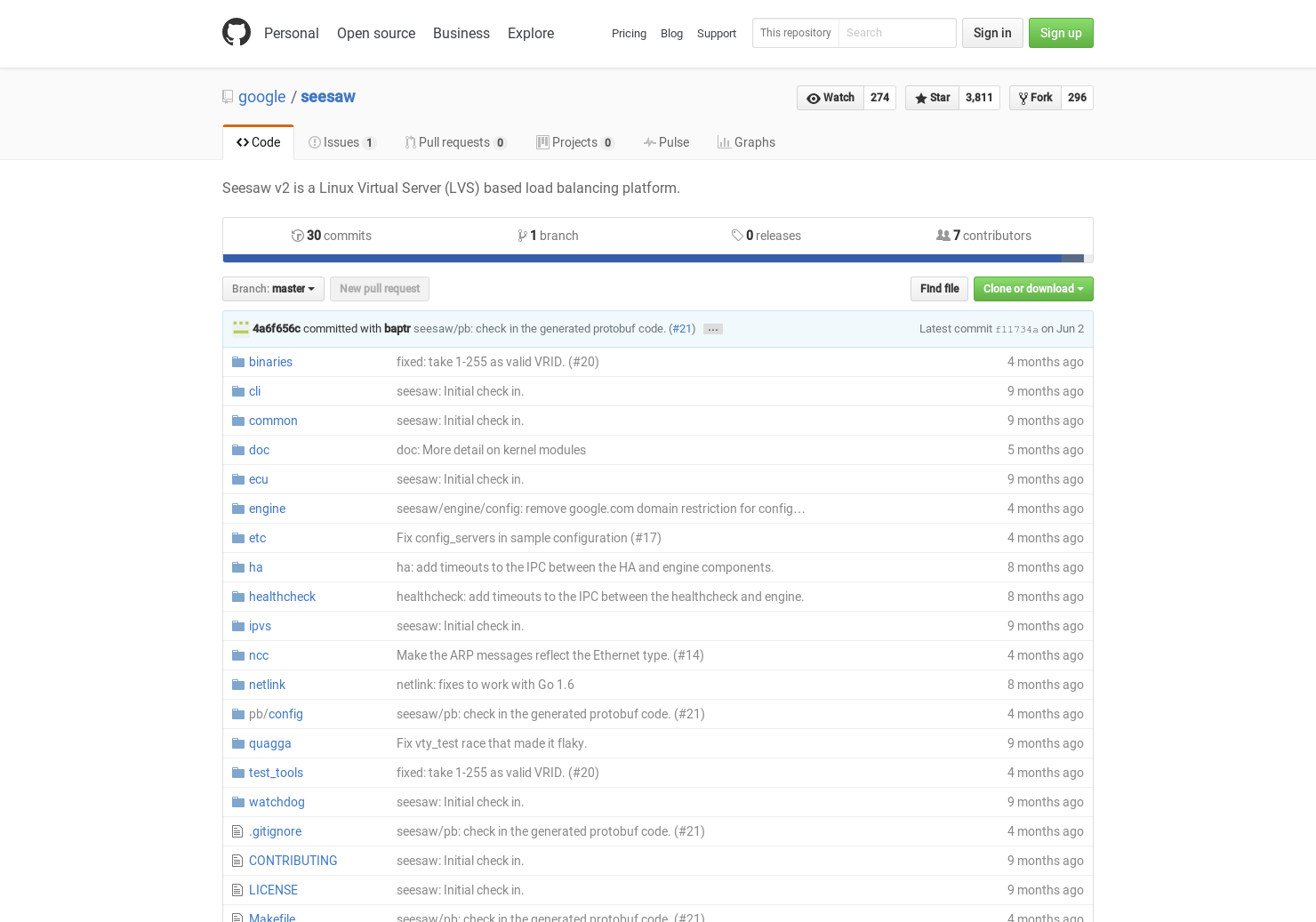Open the baptr committer profile link
The height and width of the screenshot is (922, 1316).
tap(397, 329)
